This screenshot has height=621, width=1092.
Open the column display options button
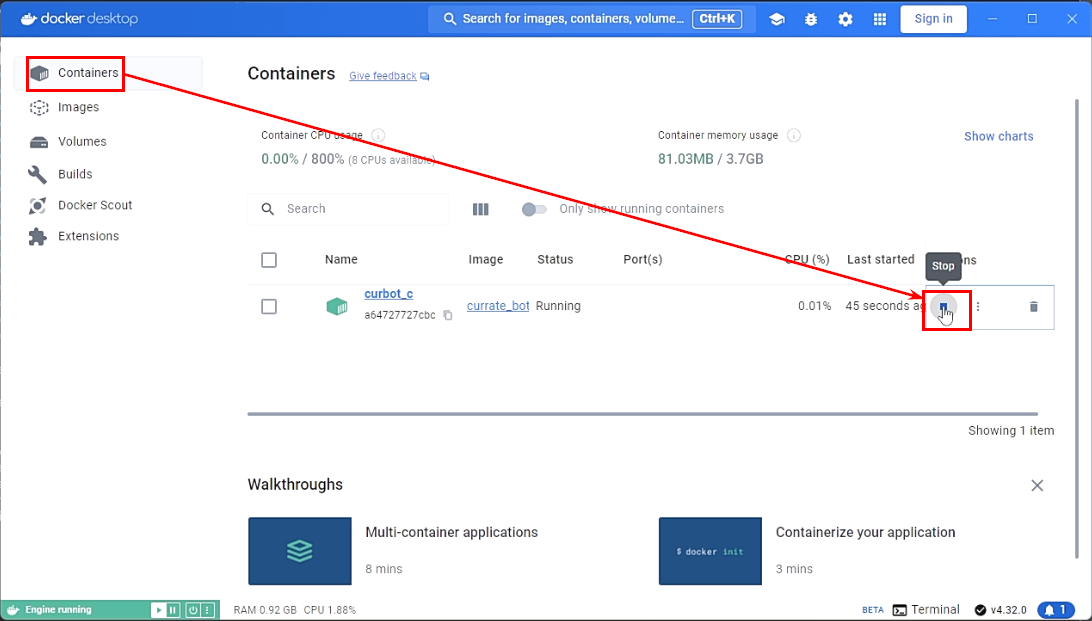pos(481,209)
